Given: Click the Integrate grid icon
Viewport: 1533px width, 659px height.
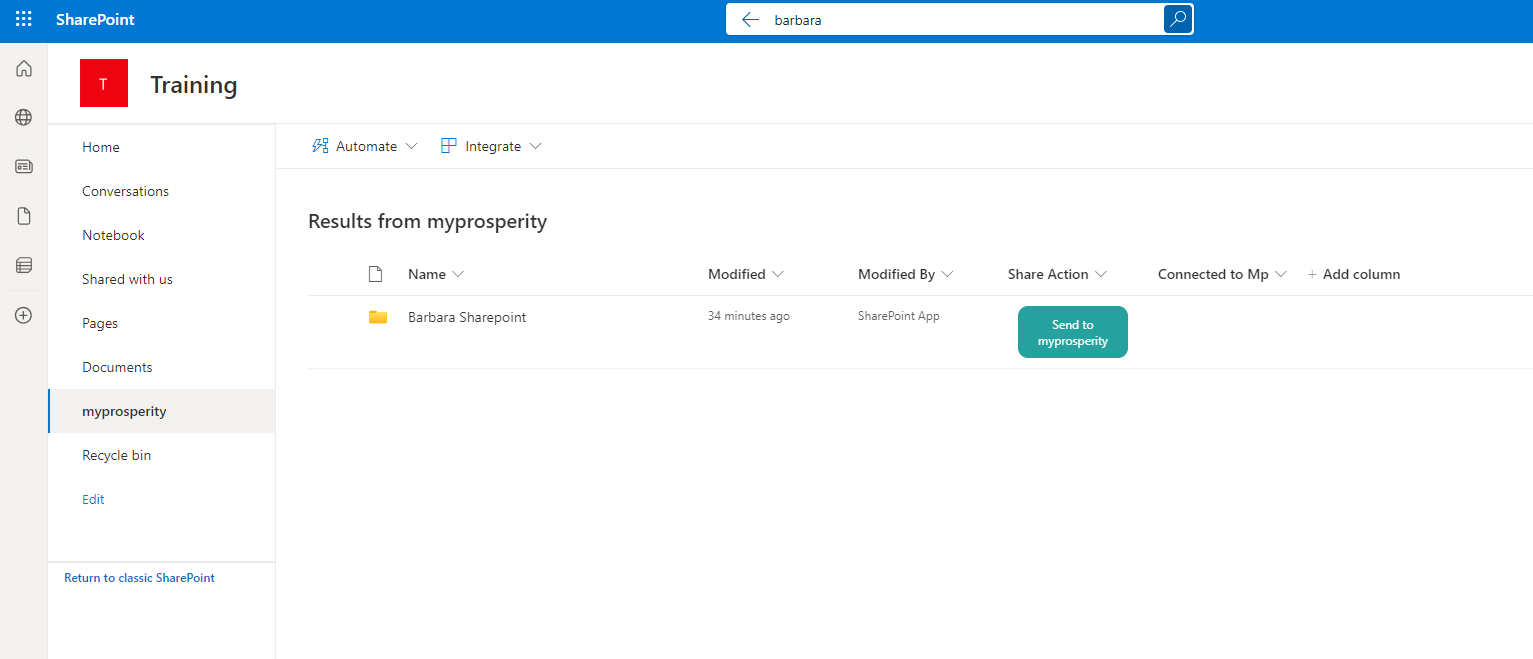Looking at the screenshot, I should [449, 146].
